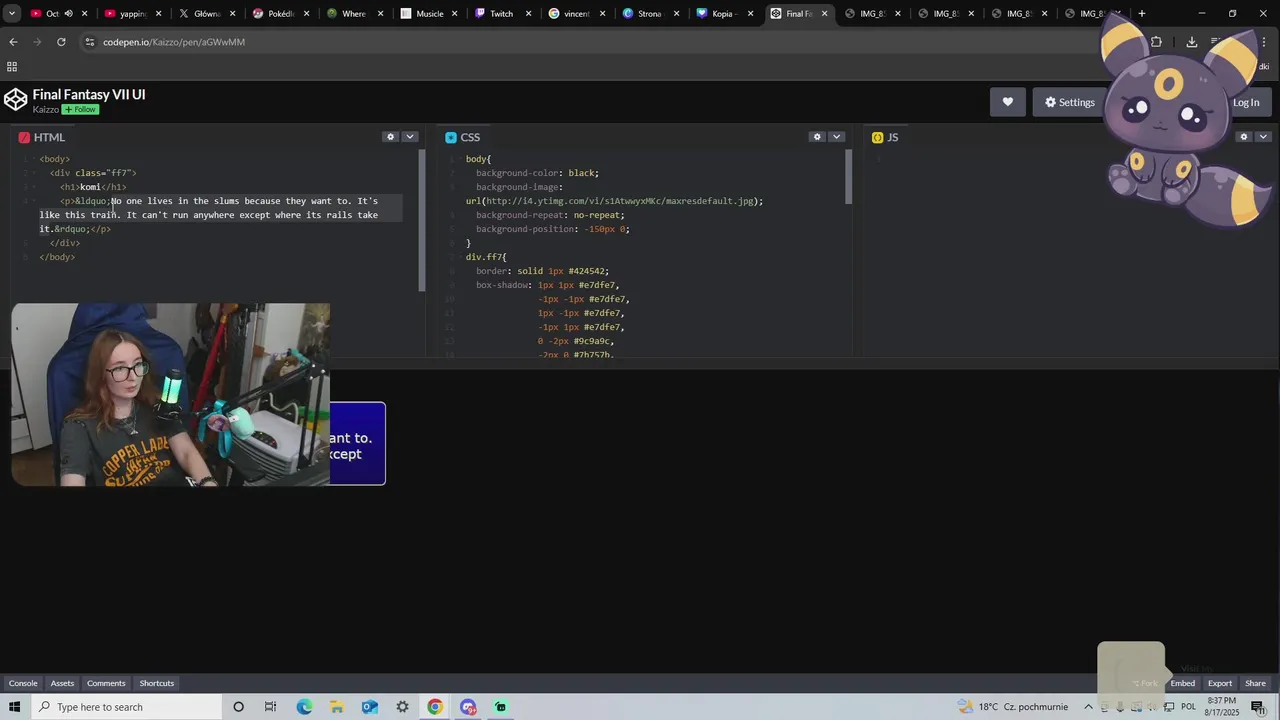The height and width of the screenshot is (720, 1280).
Task: Open pen Settings
Action: [x=1070, y=102]
